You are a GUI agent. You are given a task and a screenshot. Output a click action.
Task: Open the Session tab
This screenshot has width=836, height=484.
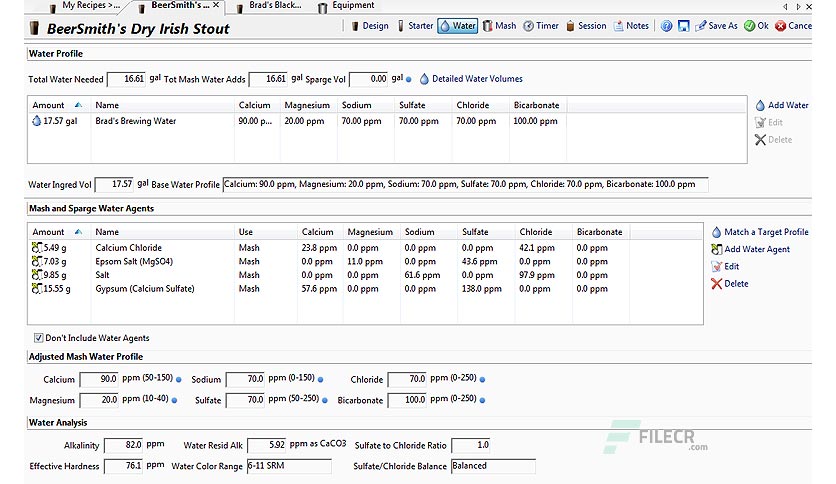pyautogui.click(x=586, y=26)
